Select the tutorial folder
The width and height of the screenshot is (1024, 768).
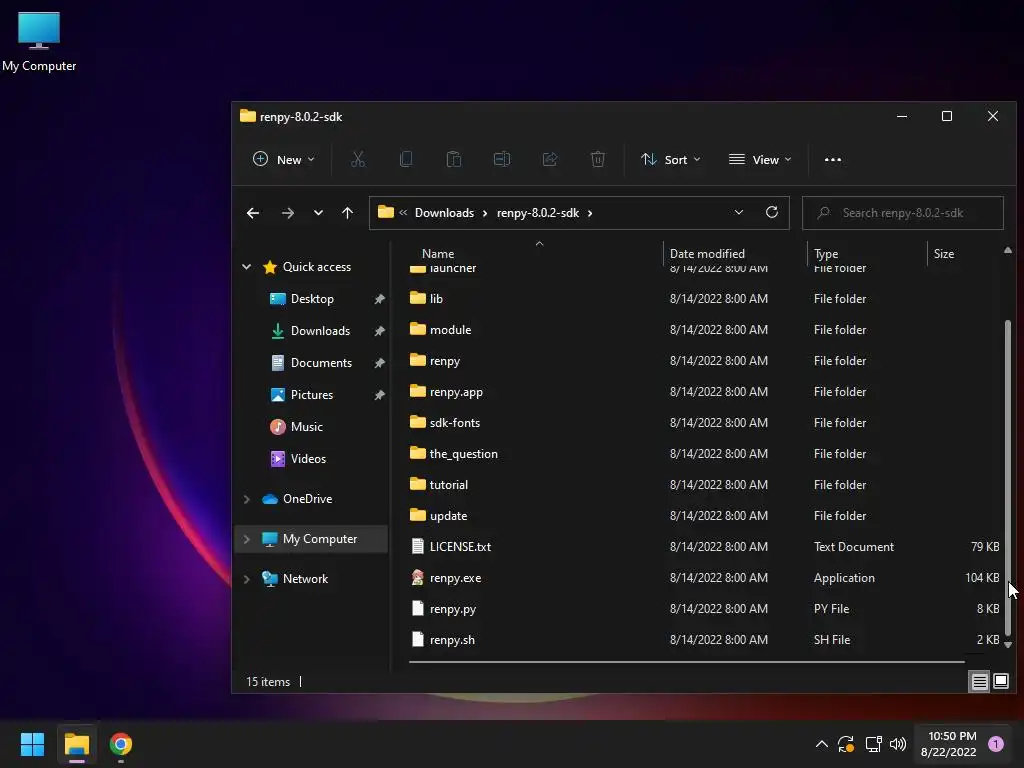[x=449, y=485]
